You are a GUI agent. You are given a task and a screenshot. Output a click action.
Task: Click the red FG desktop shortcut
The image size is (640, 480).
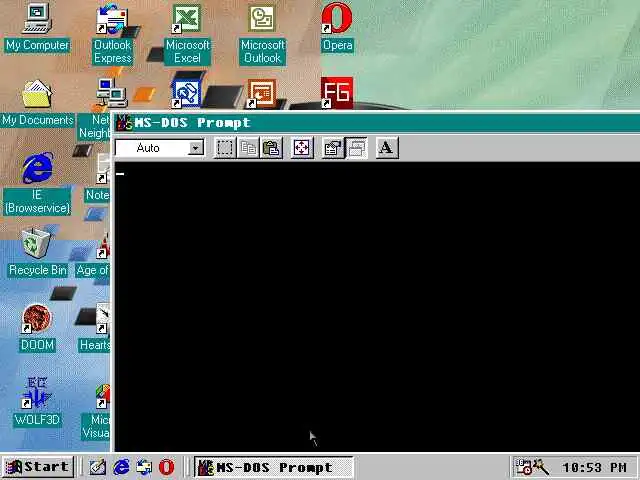tap(337, 93)
